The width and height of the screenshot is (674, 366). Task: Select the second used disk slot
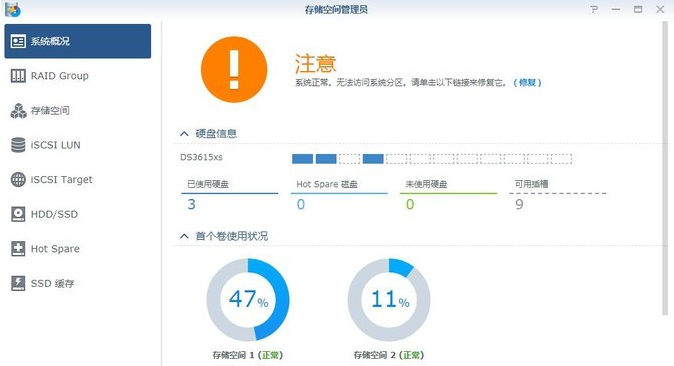(326, 159)
